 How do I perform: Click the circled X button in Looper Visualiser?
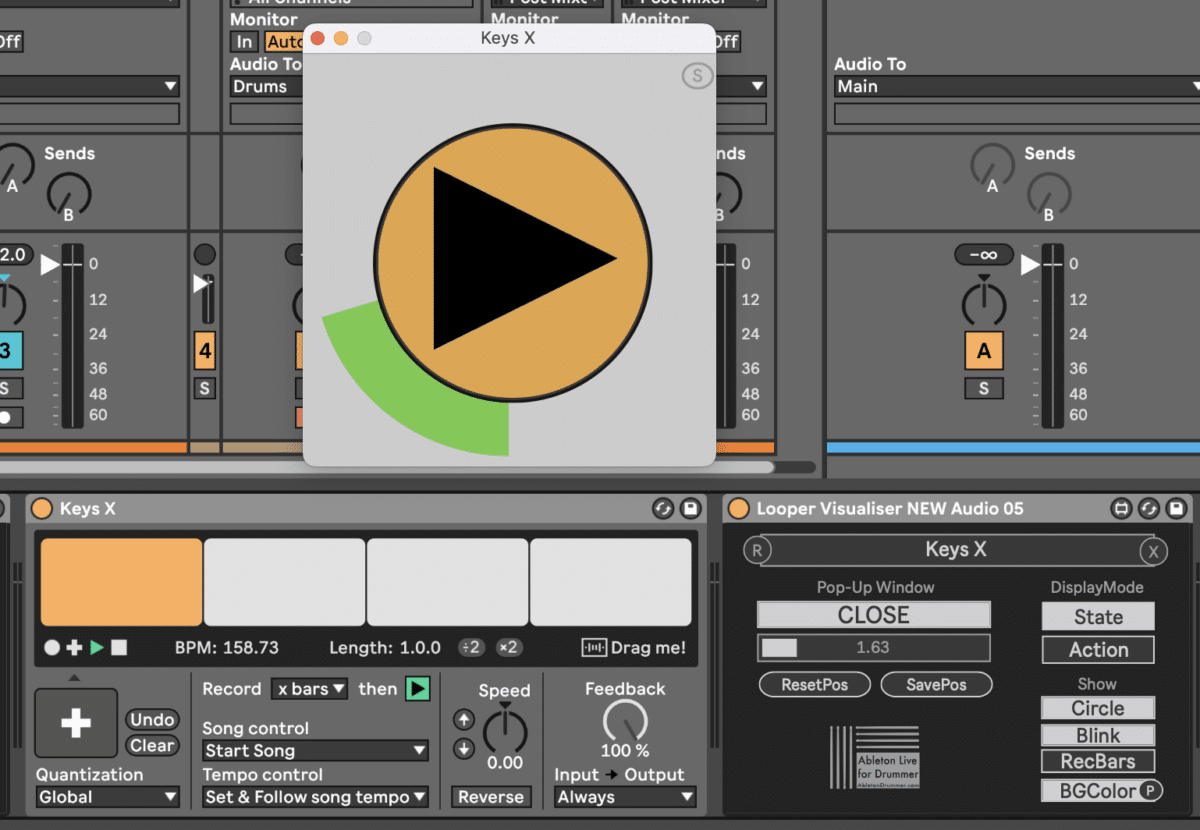click(1153, 551)
